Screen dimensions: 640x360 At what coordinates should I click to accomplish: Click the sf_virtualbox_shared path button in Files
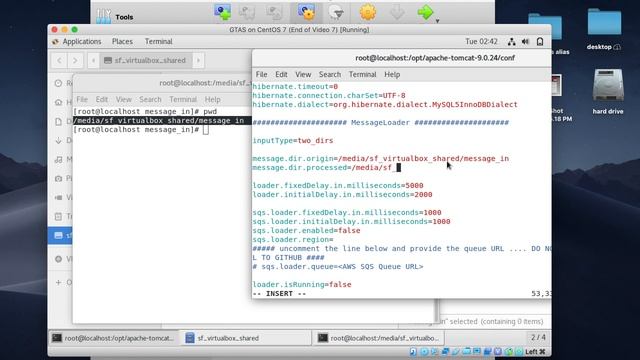coord(145,60)
